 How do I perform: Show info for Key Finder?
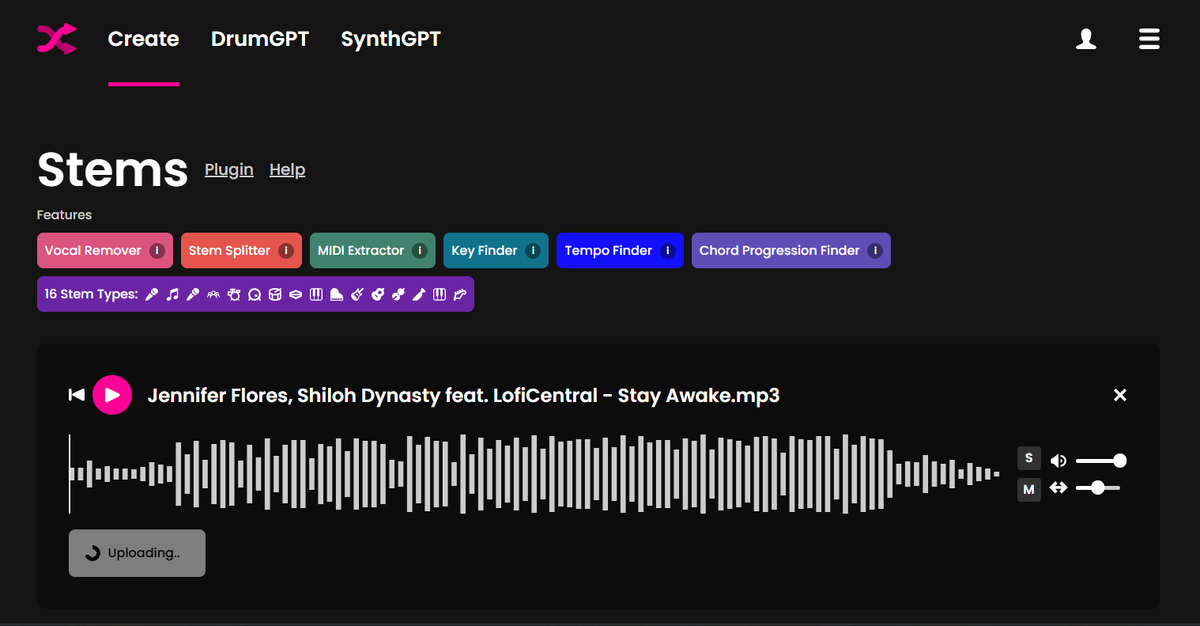[533, 251]
